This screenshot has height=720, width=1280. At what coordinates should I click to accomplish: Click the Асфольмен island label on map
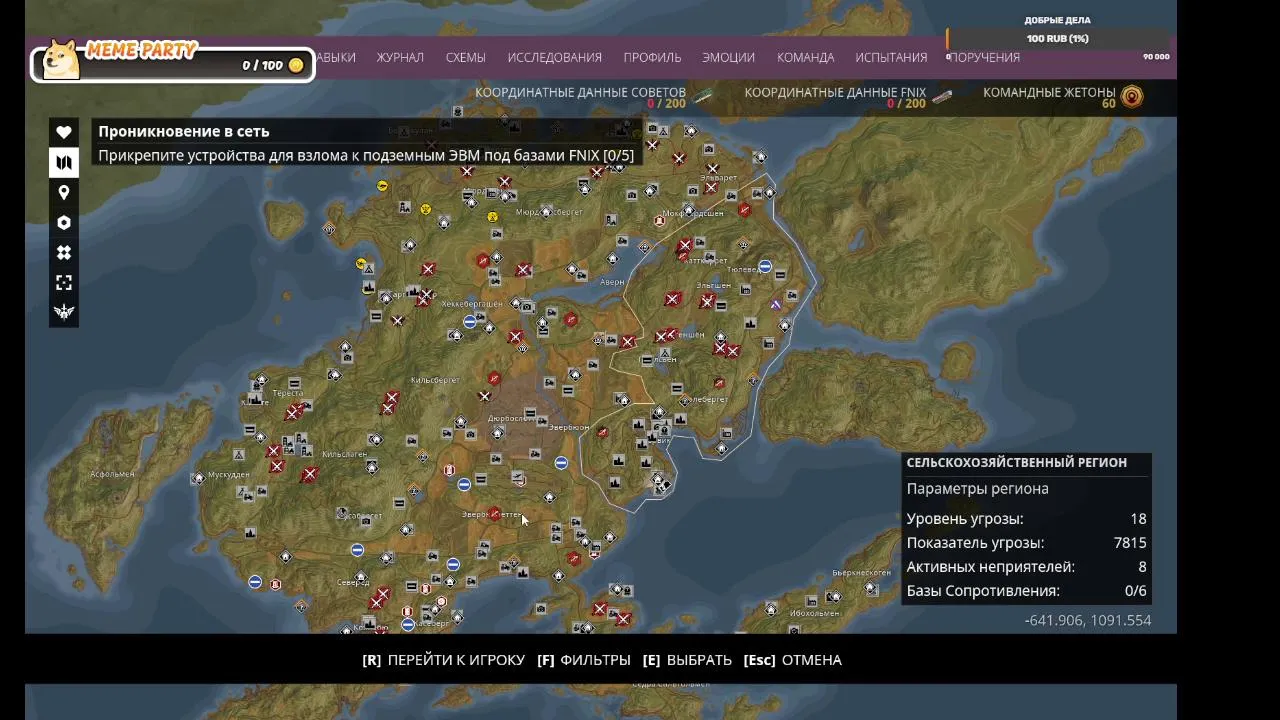click(112, 474)
